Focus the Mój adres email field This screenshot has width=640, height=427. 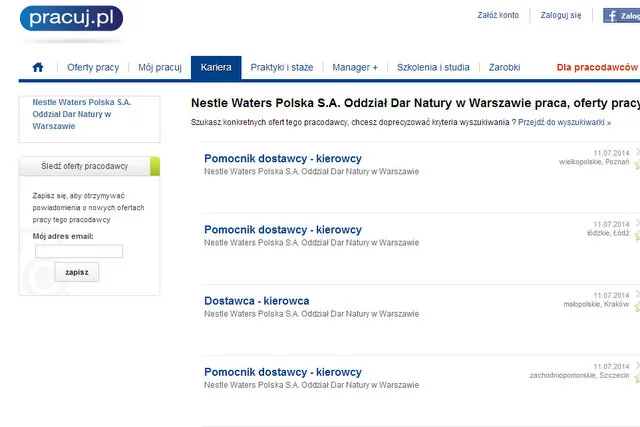tap(79, 251)
